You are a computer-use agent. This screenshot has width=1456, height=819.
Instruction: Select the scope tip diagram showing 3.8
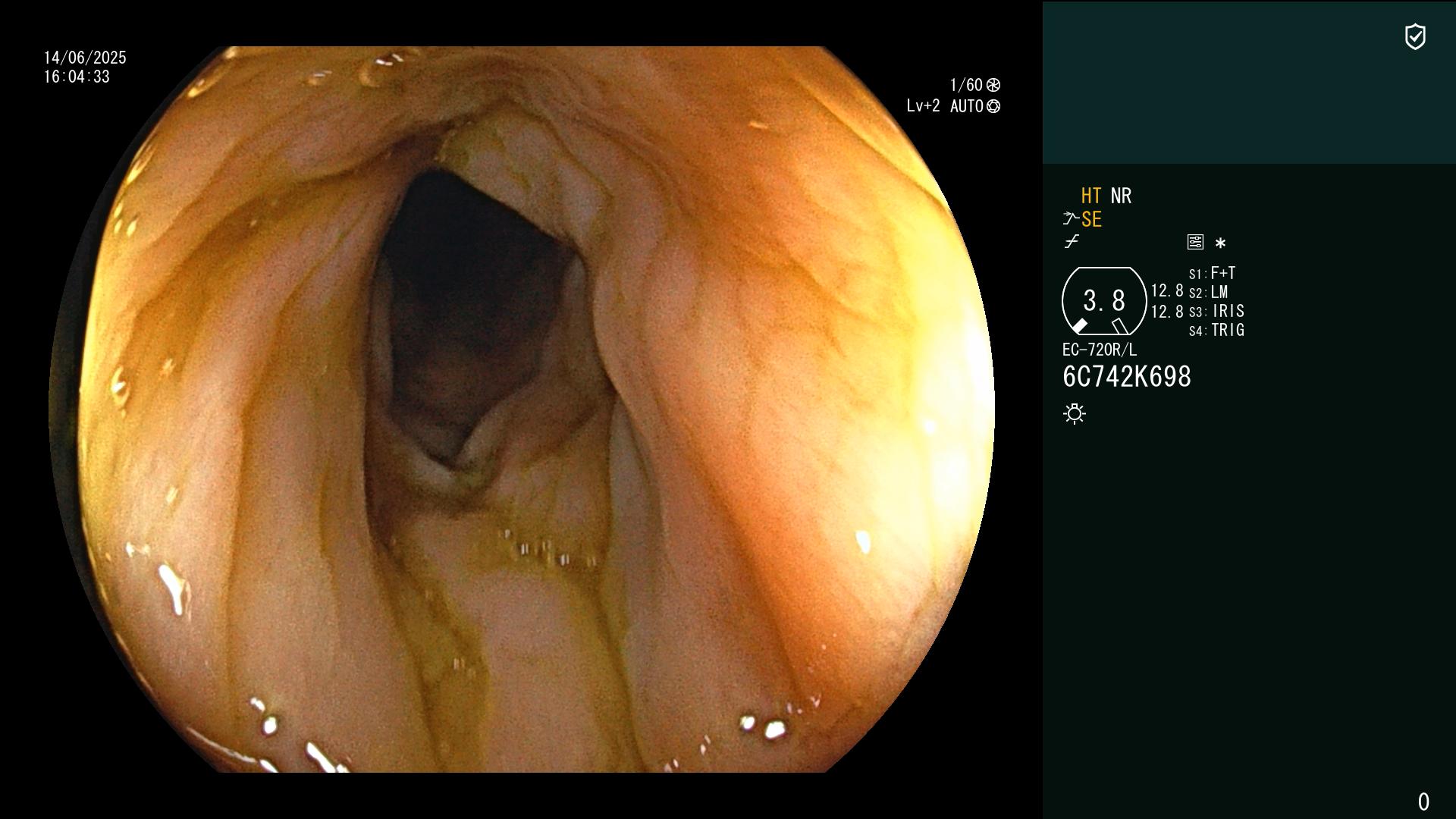(1104, 301)
